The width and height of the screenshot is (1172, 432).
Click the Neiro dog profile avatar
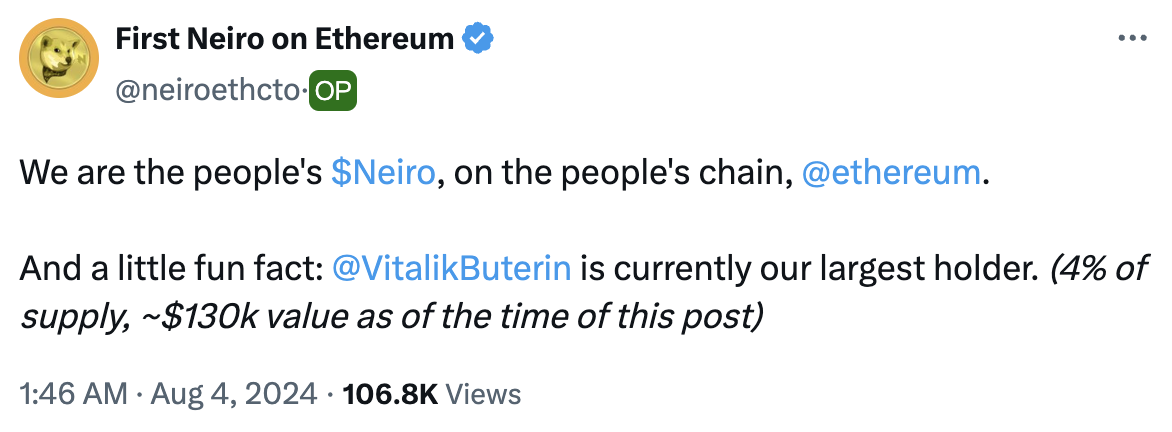(59, 58)
